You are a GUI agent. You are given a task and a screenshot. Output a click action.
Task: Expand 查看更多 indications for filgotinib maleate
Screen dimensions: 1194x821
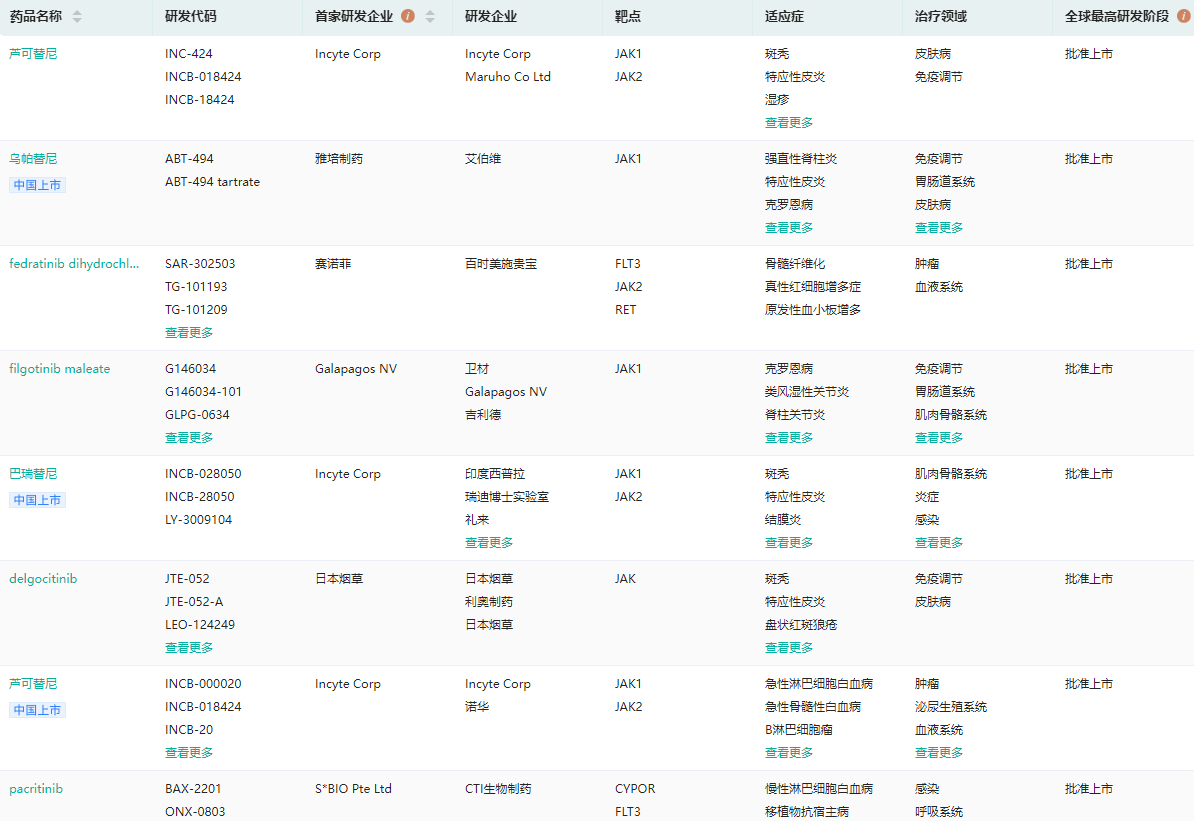tap(789, 438)
